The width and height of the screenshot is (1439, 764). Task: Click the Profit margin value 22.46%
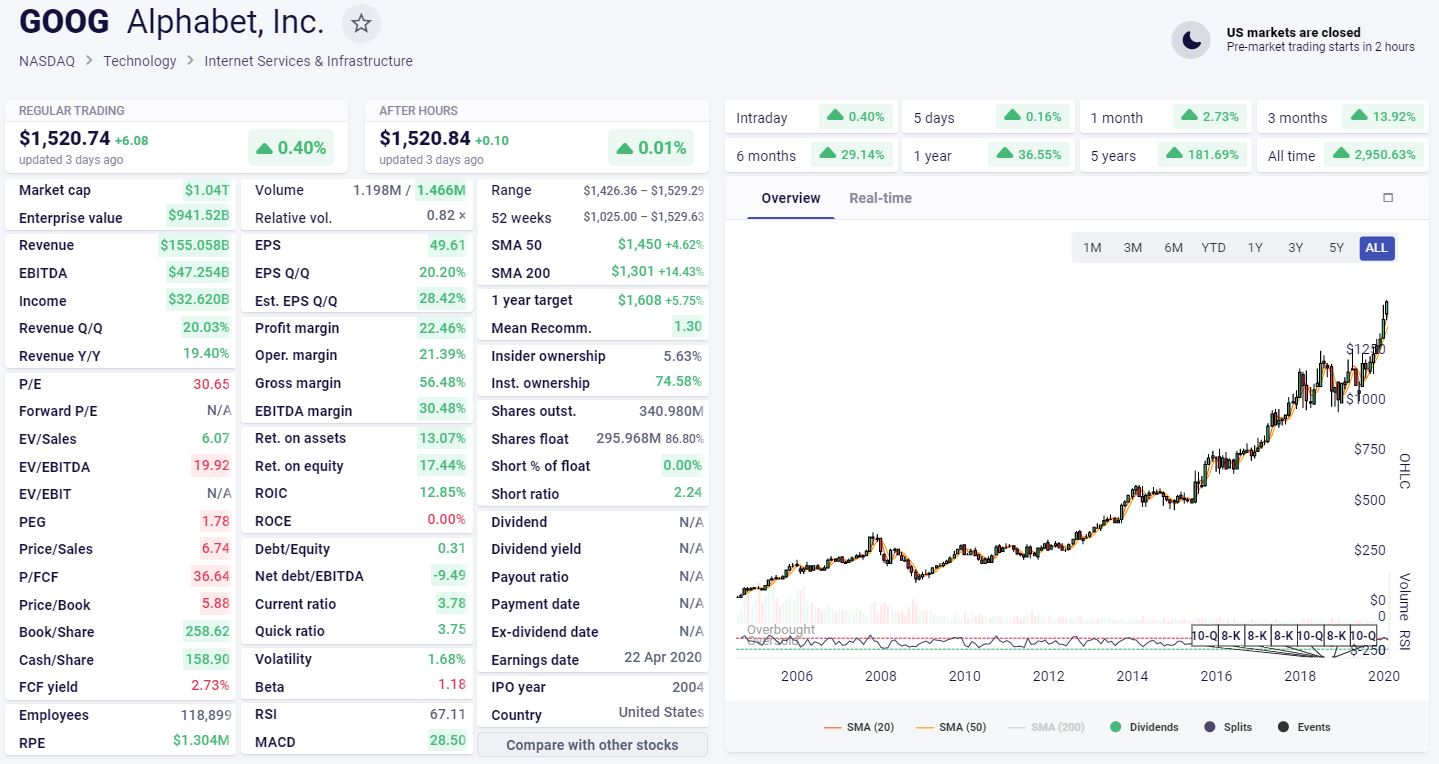pyautogui.click(x=443, y=328)
